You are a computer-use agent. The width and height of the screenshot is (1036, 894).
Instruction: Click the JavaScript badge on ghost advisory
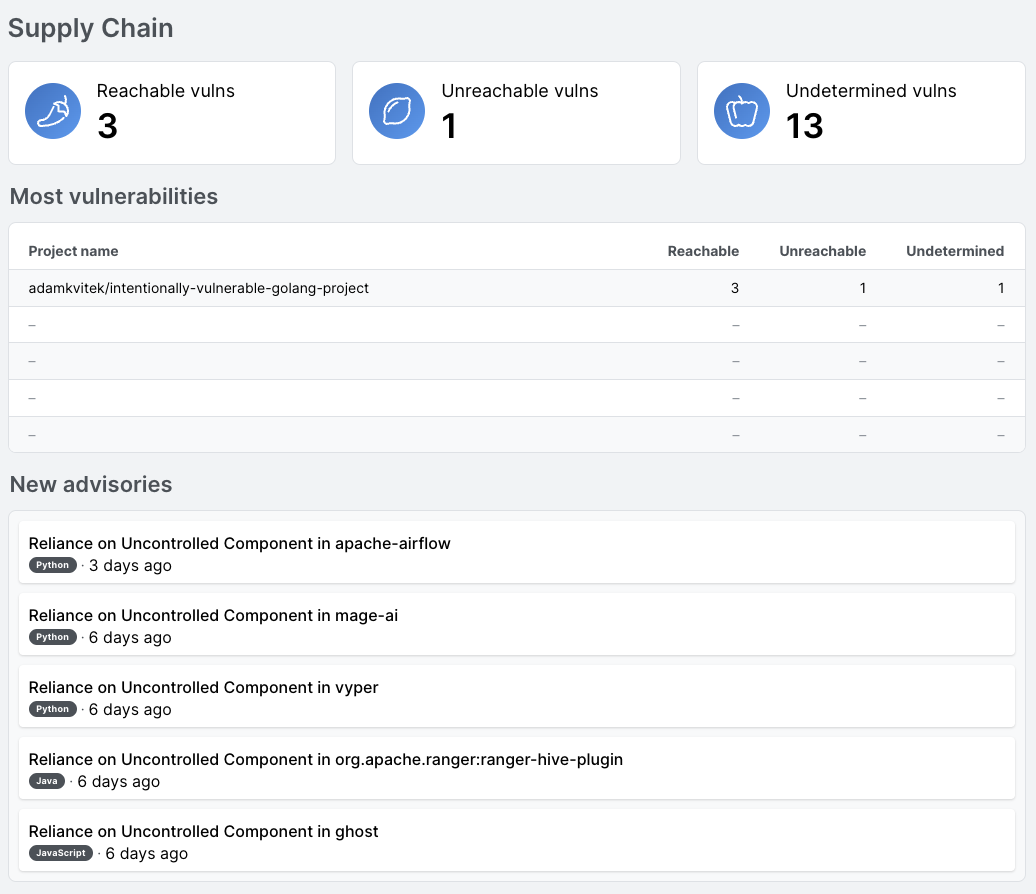(x=61, y=853)
